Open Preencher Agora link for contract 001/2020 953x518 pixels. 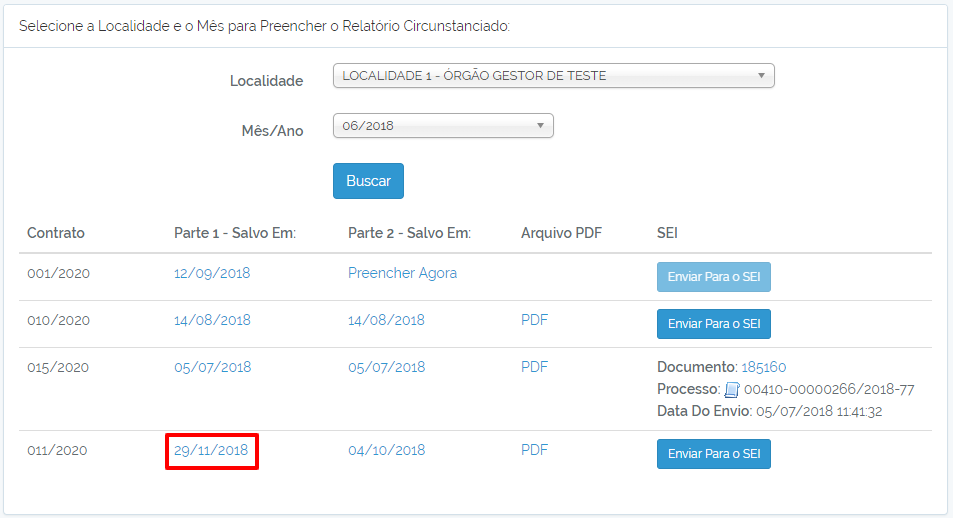click(x=402, y=273)
